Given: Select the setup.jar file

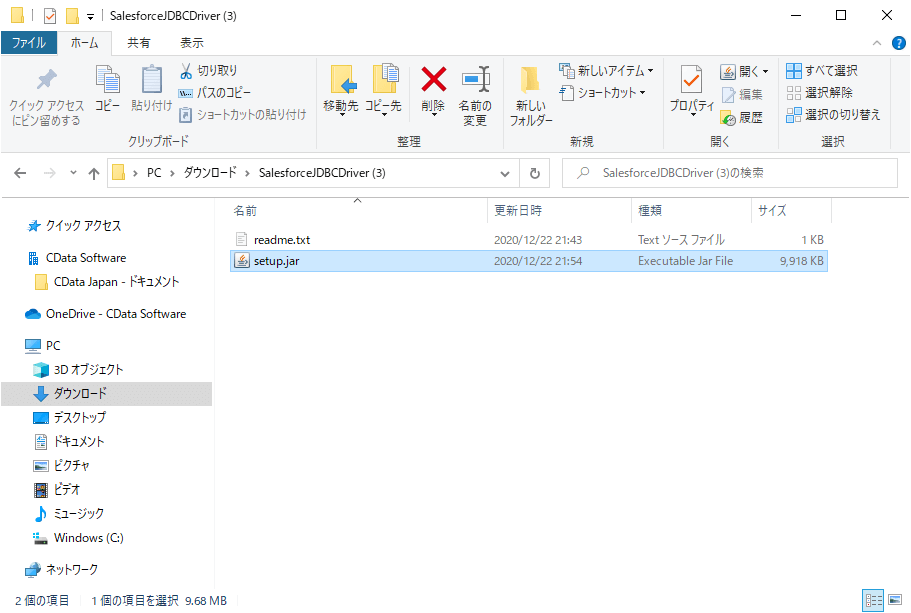Looking at the screenshot, I should tap(529, 261).
